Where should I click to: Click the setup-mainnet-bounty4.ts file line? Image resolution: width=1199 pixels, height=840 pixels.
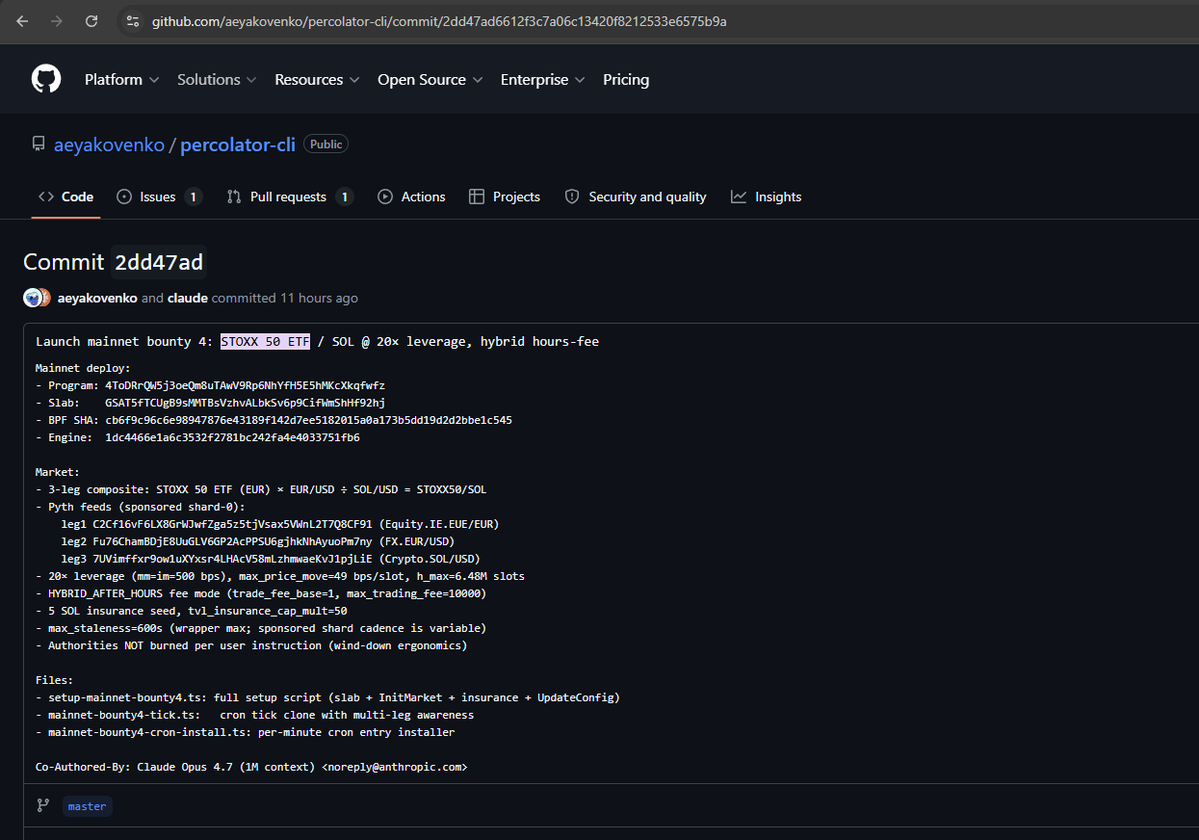point(327,698)
